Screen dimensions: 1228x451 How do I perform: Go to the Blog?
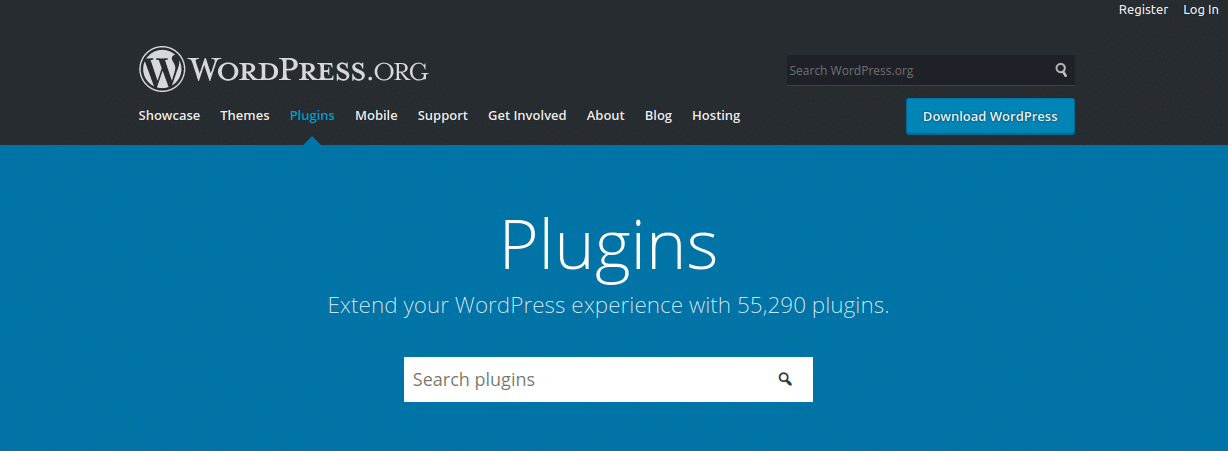658,116
